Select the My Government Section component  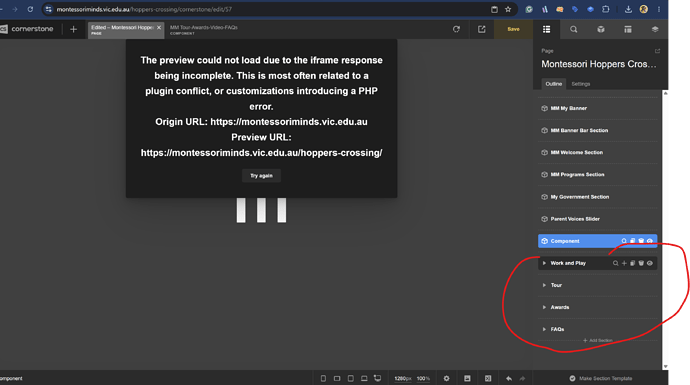(x=598, y=197)
